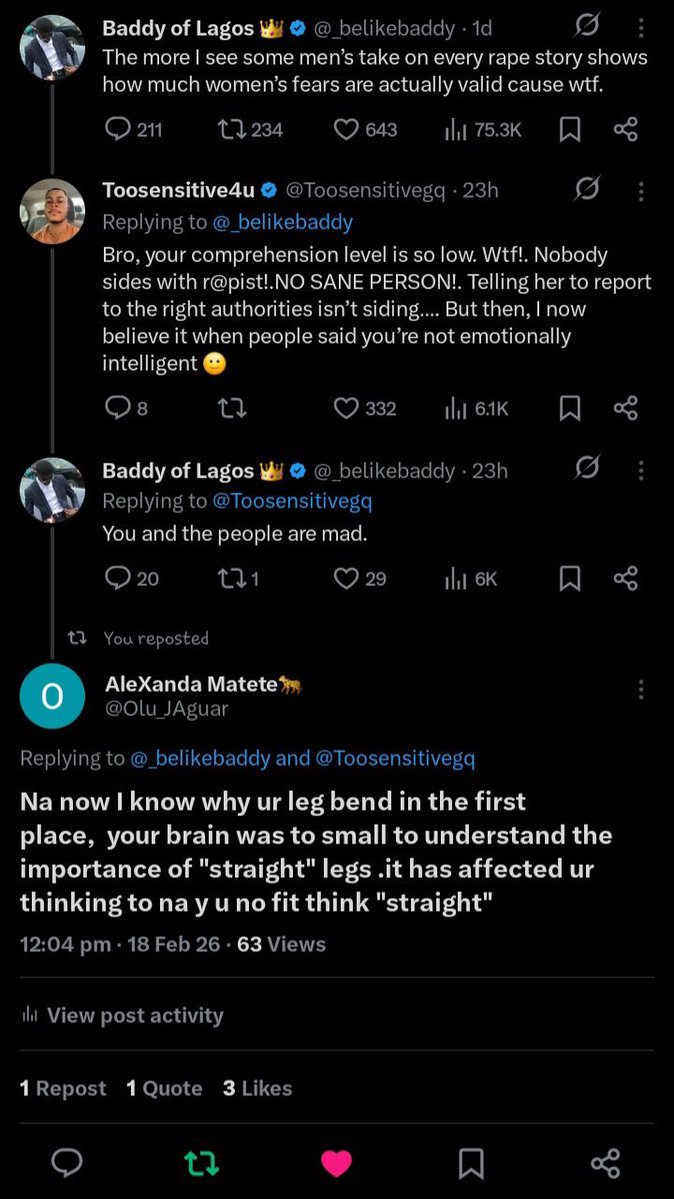Open more options for Baddy's first tweet
This screenshot has width=674, height=1199.
pos(640,29)
